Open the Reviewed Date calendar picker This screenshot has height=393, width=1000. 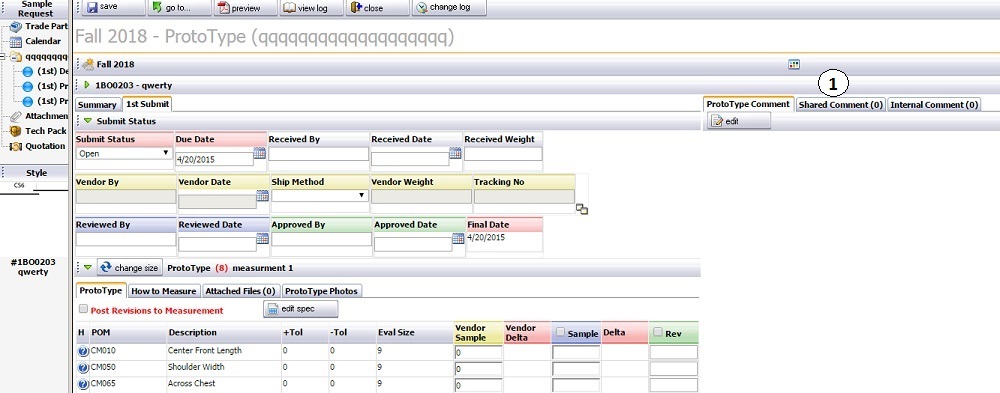[262, 239]
